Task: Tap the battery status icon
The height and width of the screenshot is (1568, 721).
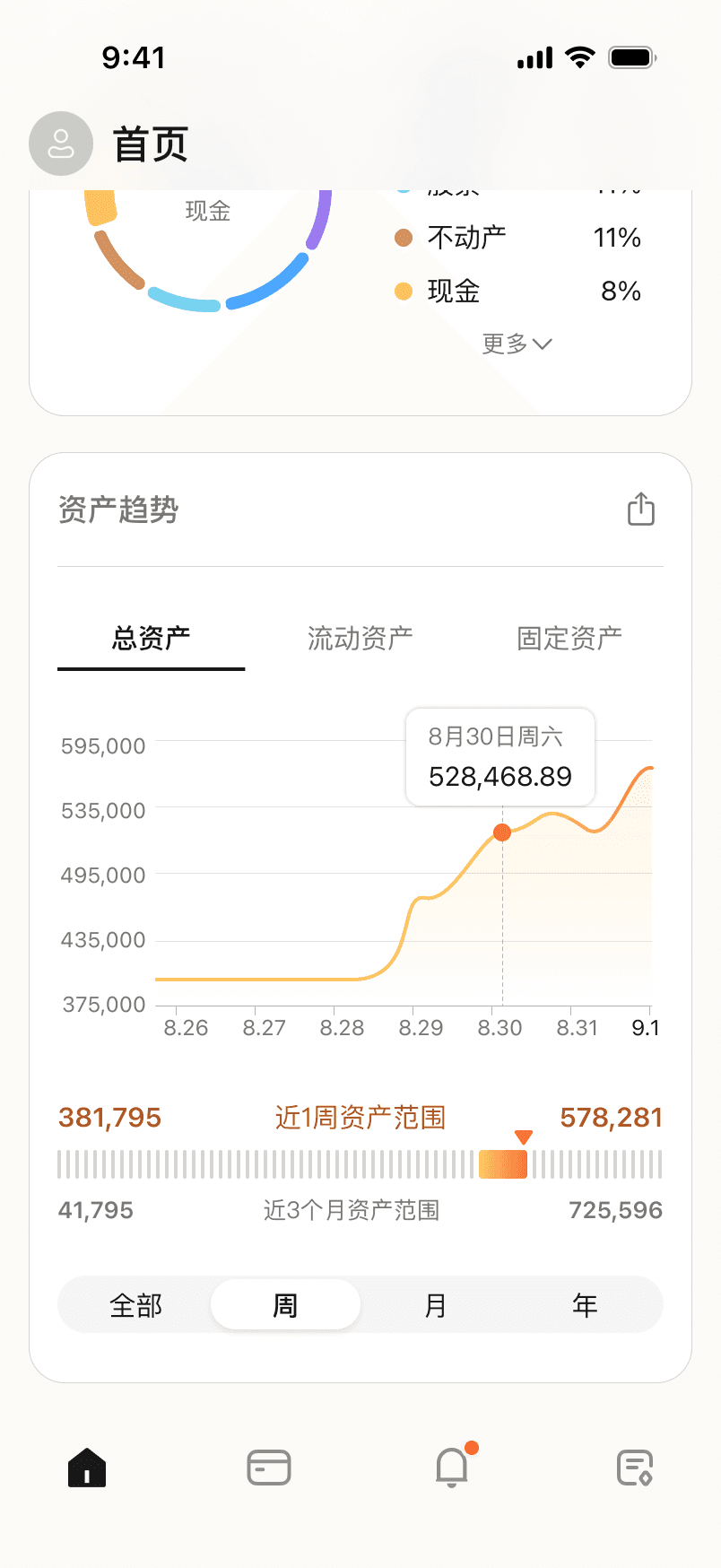Action: [x=632, y=58]
